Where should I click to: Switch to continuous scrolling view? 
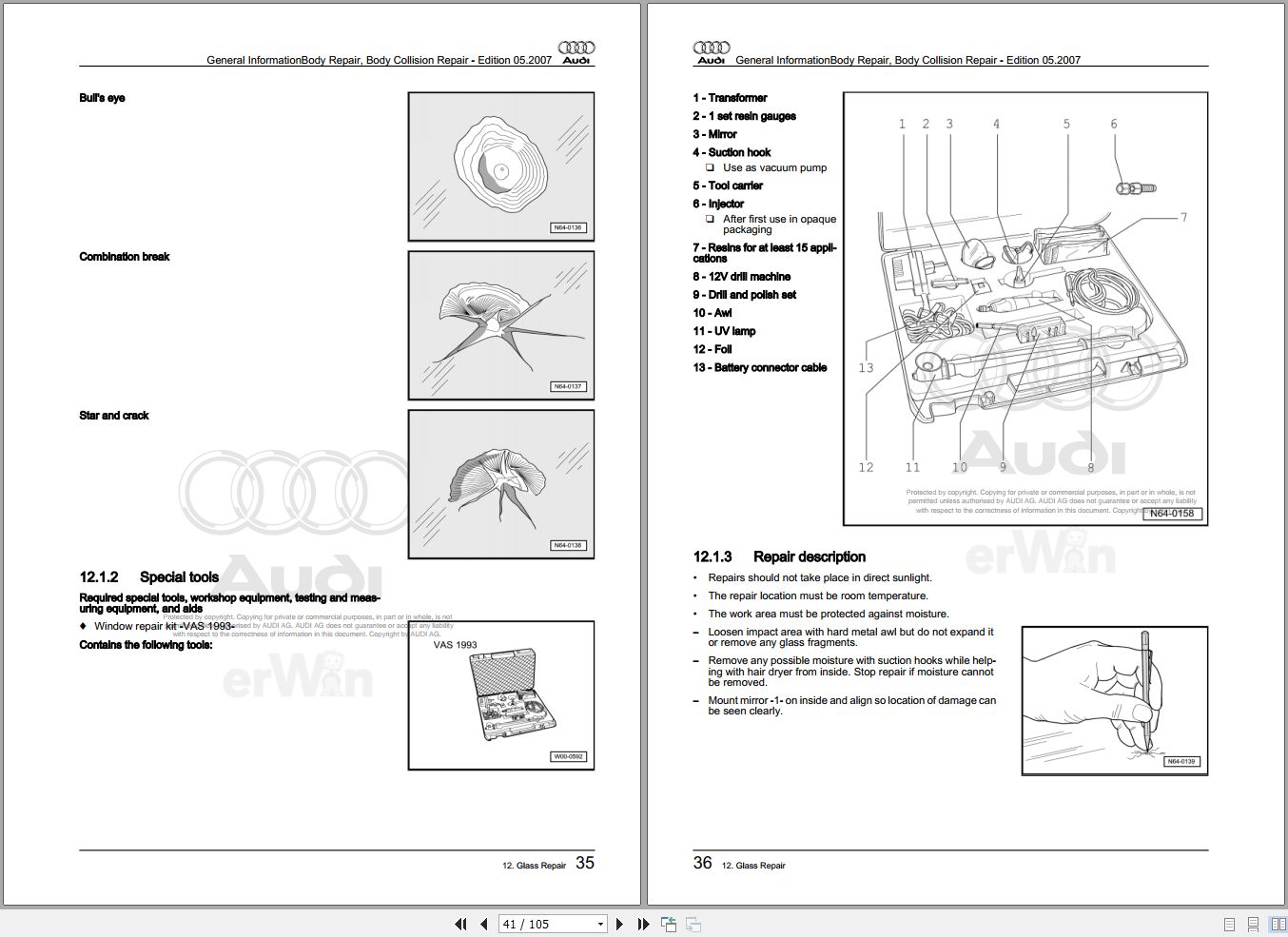coord(1253,924)
